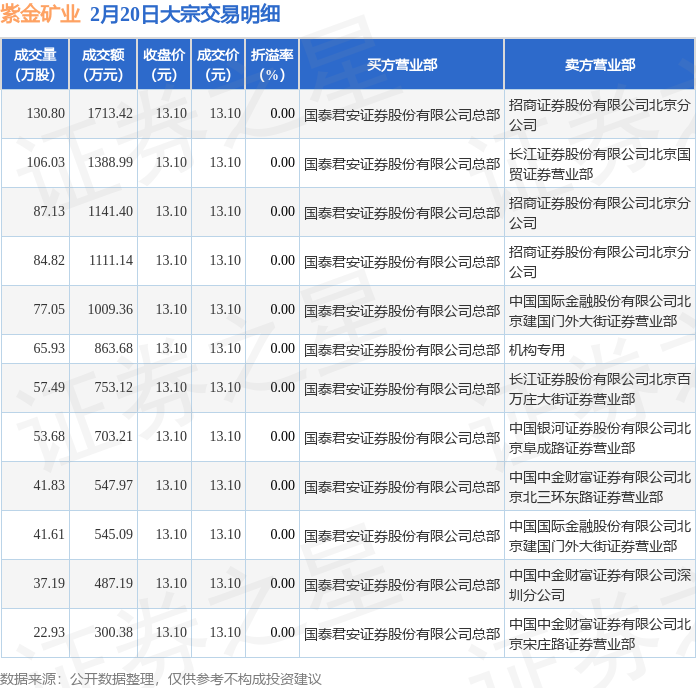The height and width of the screenshot is (688, 696).
Task: Click seller 长江证券 北京百万庄大街 cell
Action: point(600,389)
